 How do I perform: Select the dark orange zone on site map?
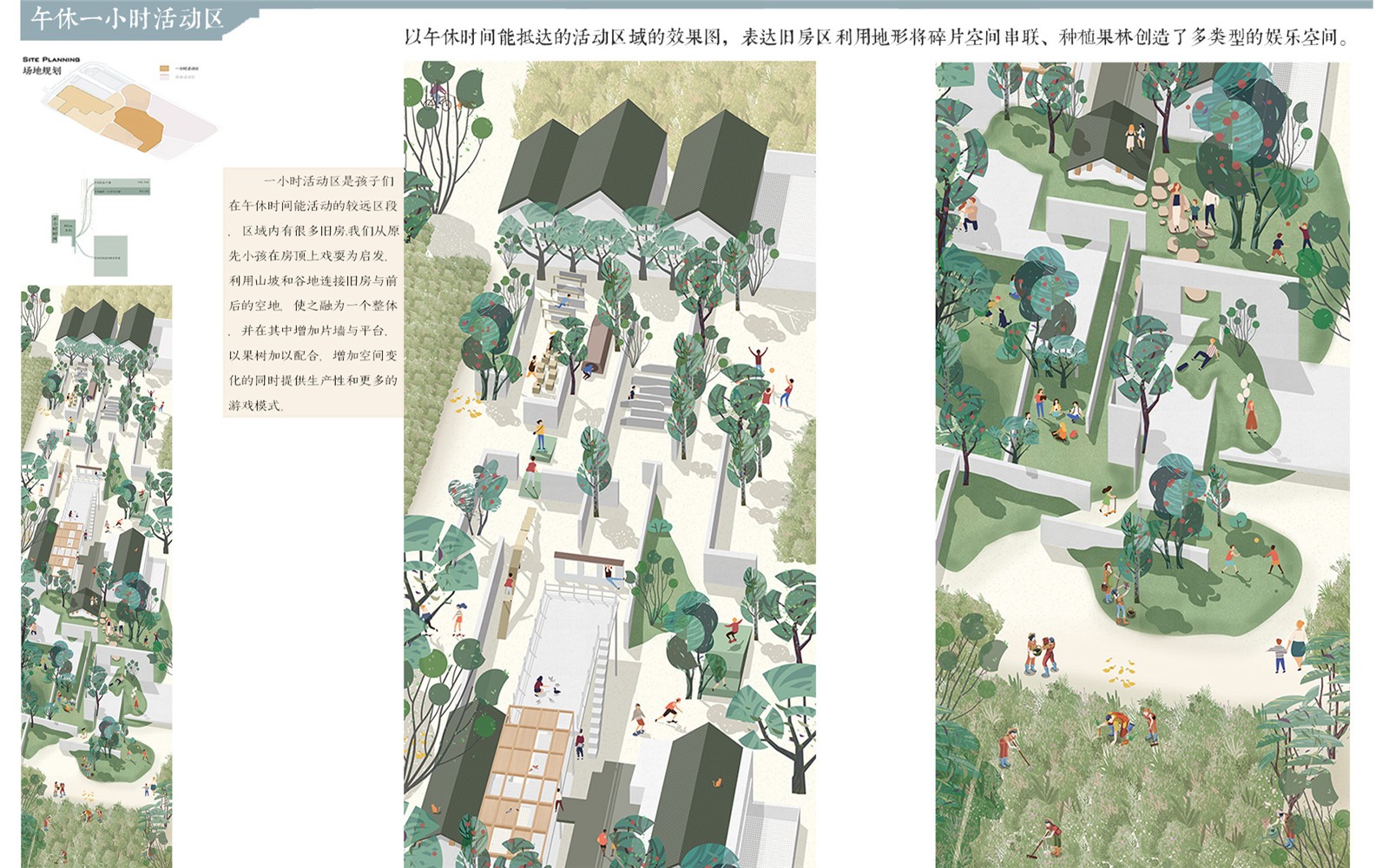[139, 126]
